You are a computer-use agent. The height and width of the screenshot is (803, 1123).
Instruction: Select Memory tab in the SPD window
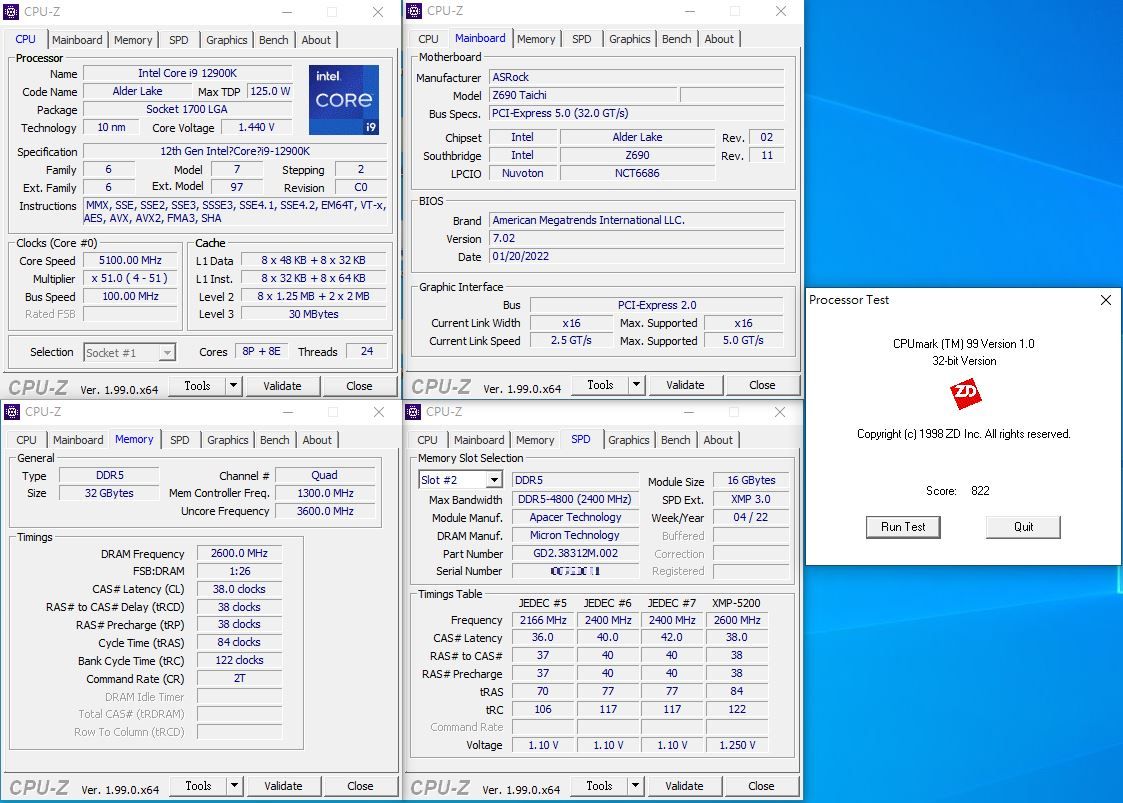pyautogui.click(x=535, y=440)
